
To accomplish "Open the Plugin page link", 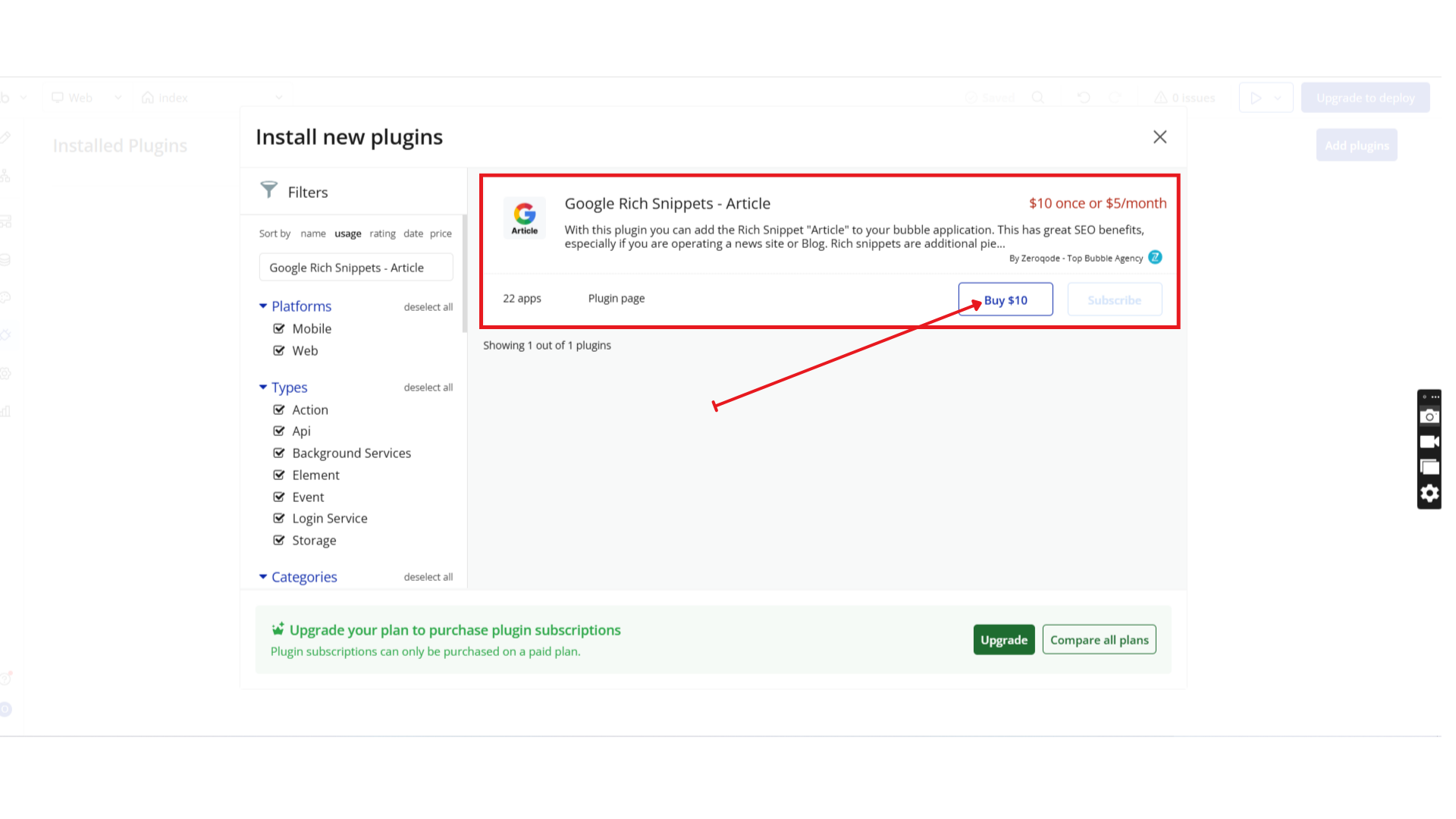I will [x=616, y=299].
